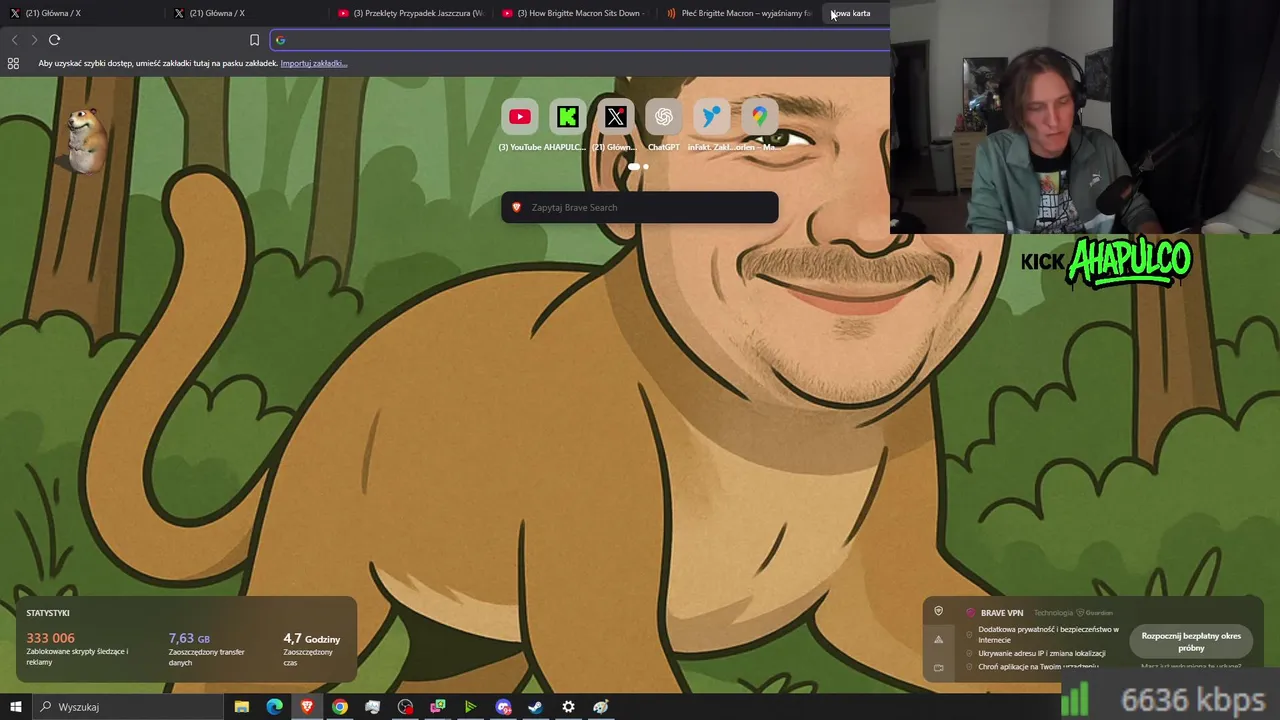Open the ChatGPT top site tile
1280x720 pixels.
663,117
